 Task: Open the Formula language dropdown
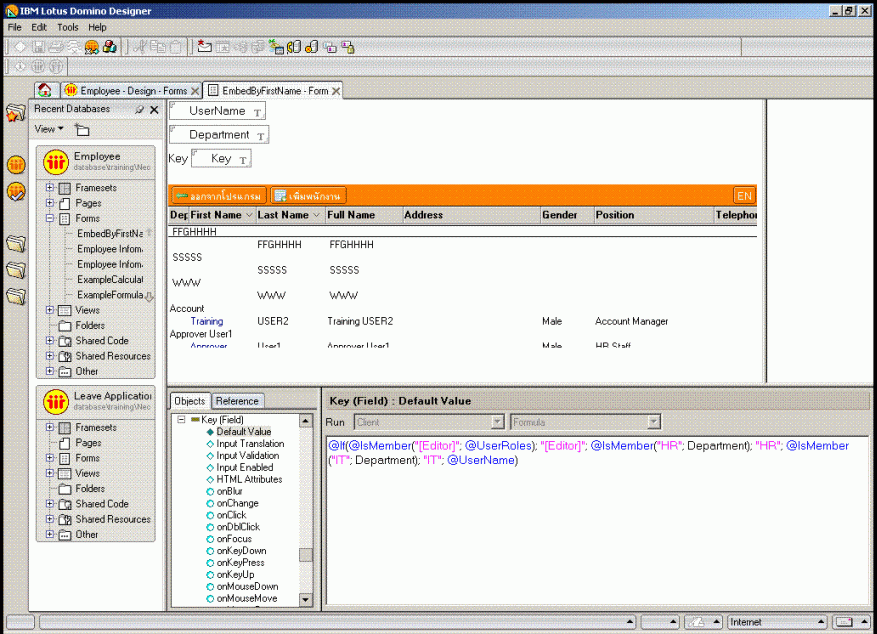653,422
